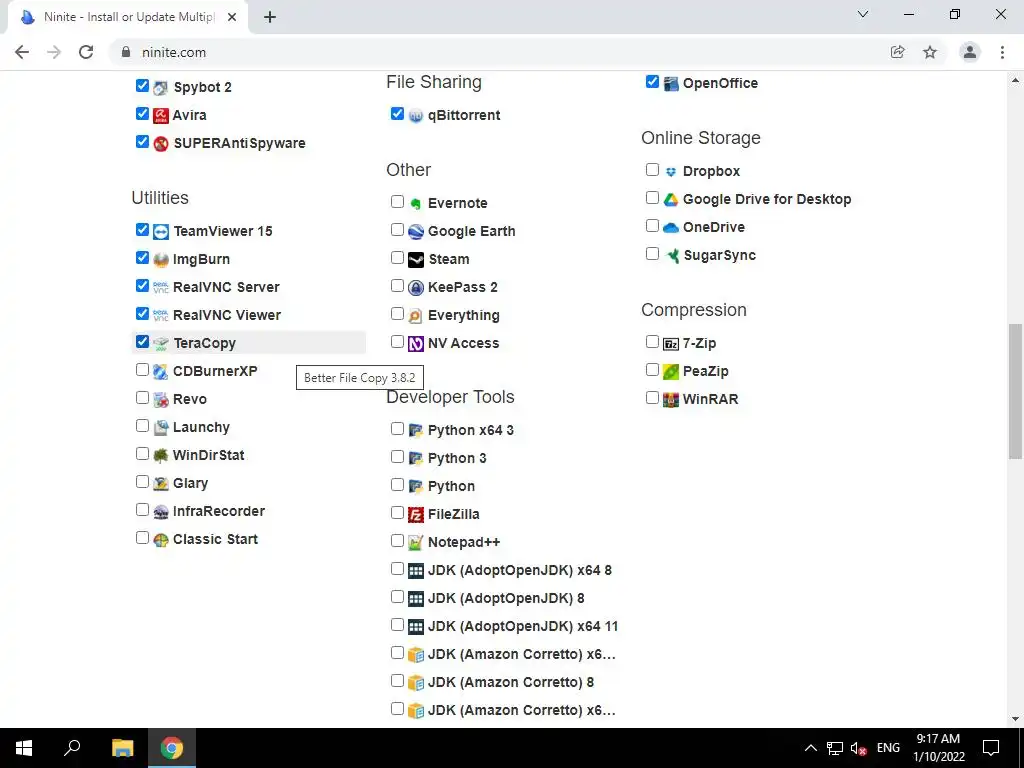Viewport: 1024px width, 768px height.
Task: Click the TeamViewer 15 icon
Action: [x=161, y=232]
